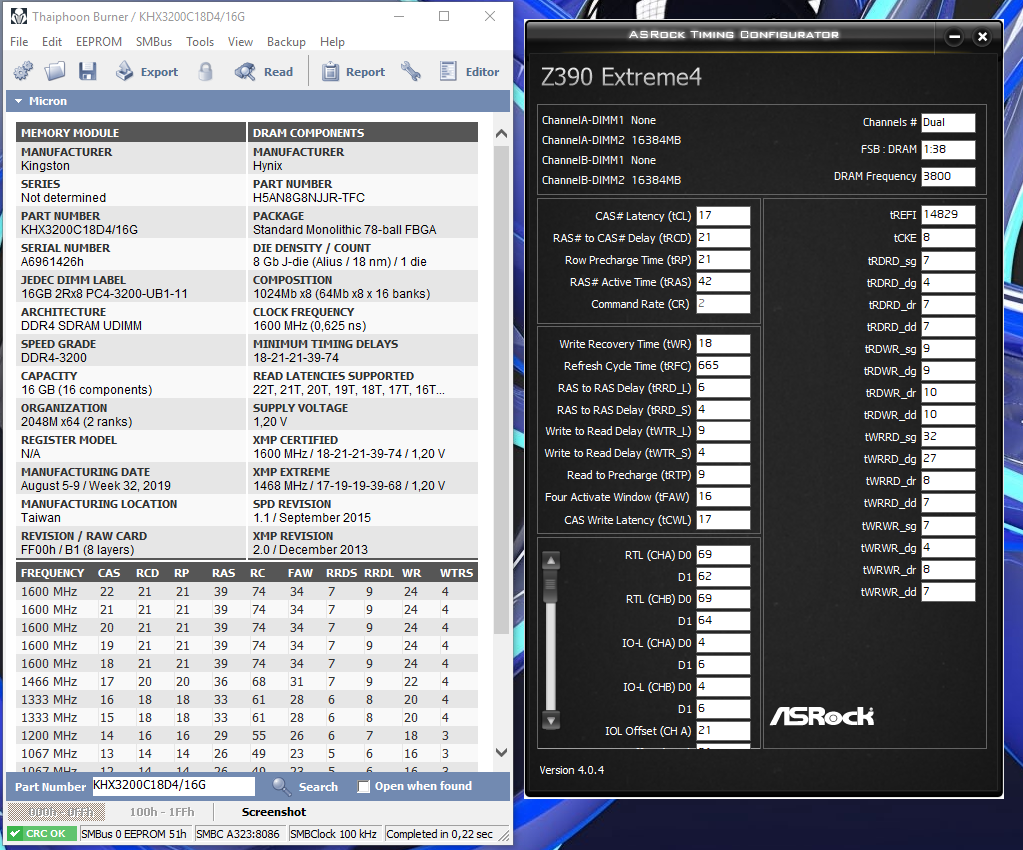Click the IOL Offset (CH A) field
The image size is (1023, 850).
[x=724, y=731]
